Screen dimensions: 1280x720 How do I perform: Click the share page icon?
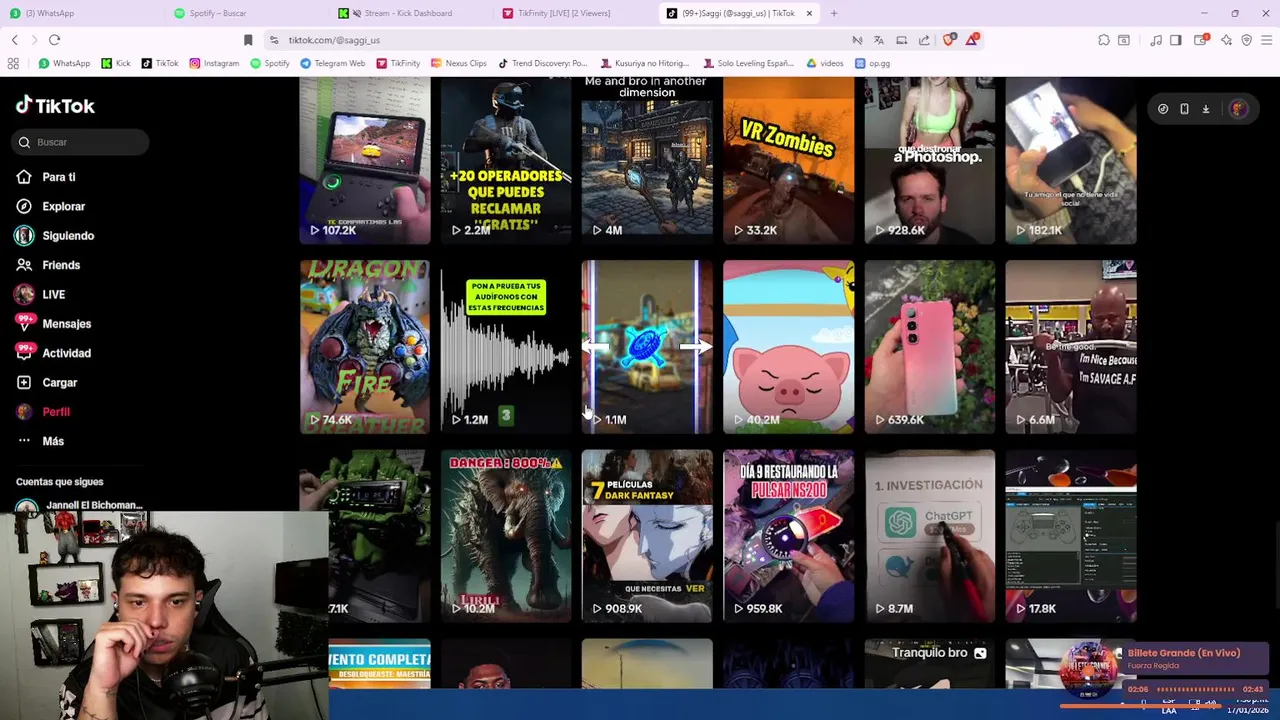click(x=924, y=40)
